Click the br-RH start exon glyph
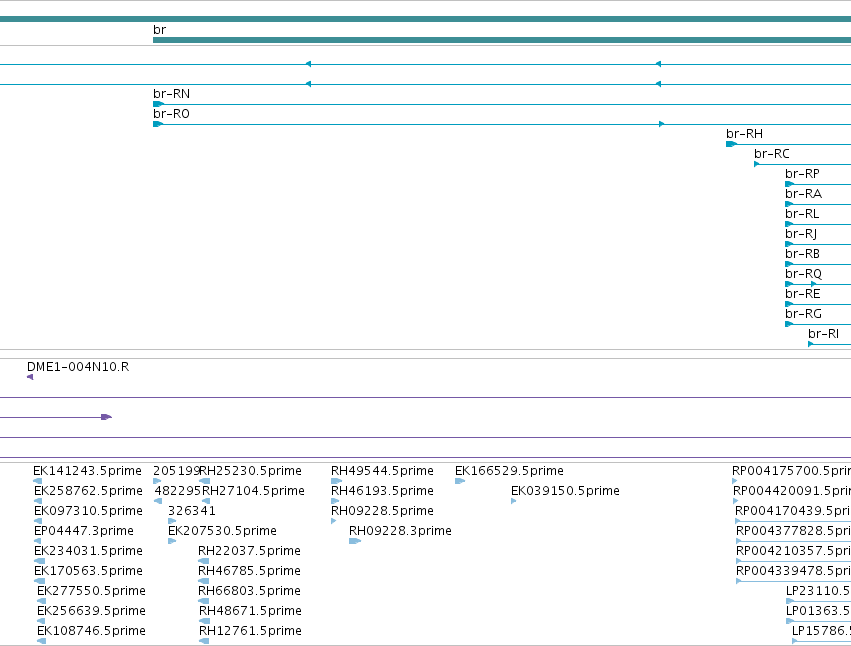Image resolution: width=851 pixels, height=646 pixels. coord(732,144)
